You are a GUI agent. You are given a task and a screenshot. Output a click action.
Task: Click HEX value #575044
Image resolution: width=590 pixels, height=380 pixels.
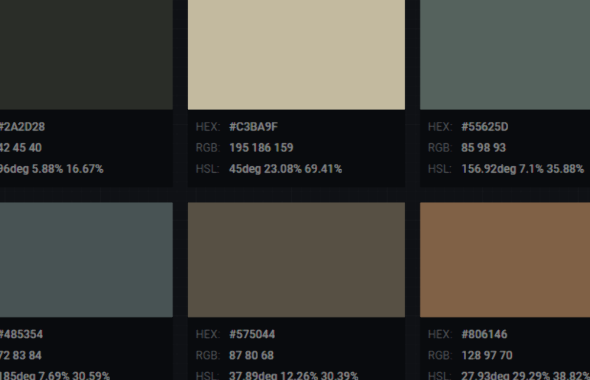pos(252,334)
